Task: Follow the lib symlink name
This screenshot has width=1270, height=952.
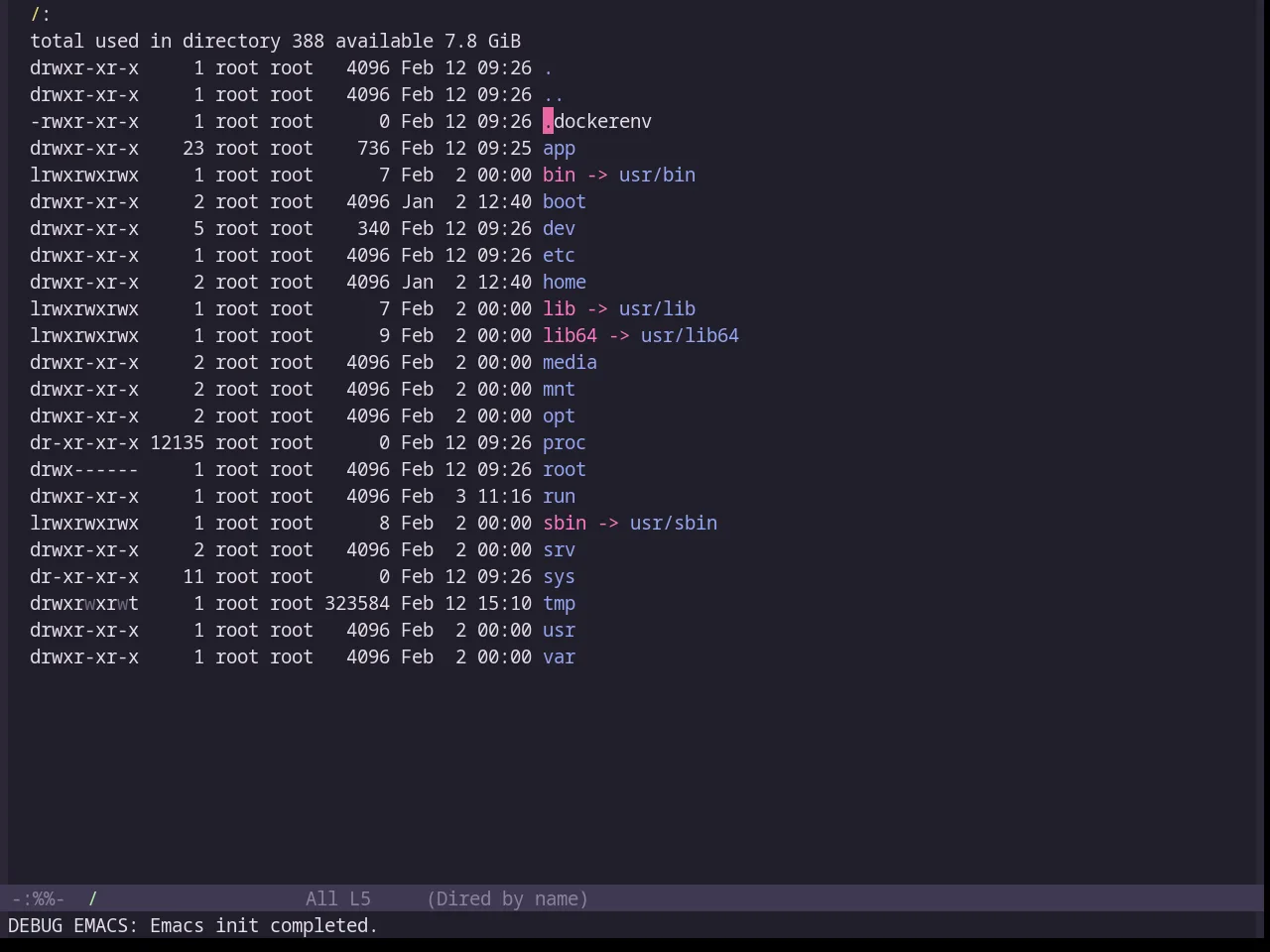Action: pyautogui.click(x=559, y=309)
